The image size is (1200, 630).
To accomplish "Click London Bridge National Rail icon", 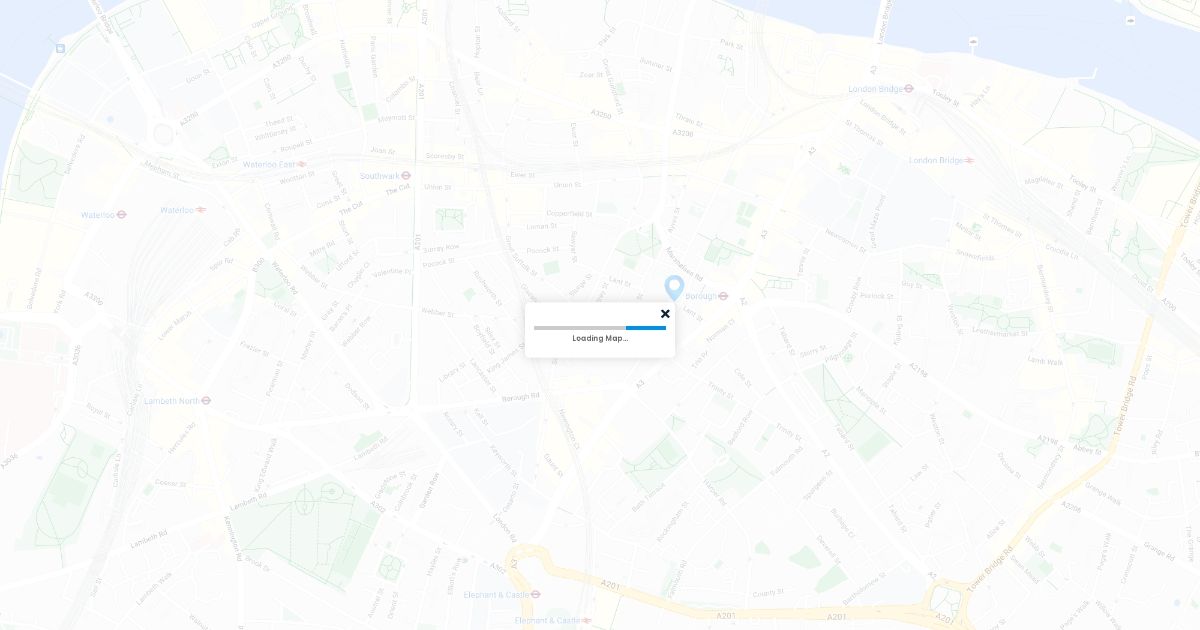I will coord(969,160).
